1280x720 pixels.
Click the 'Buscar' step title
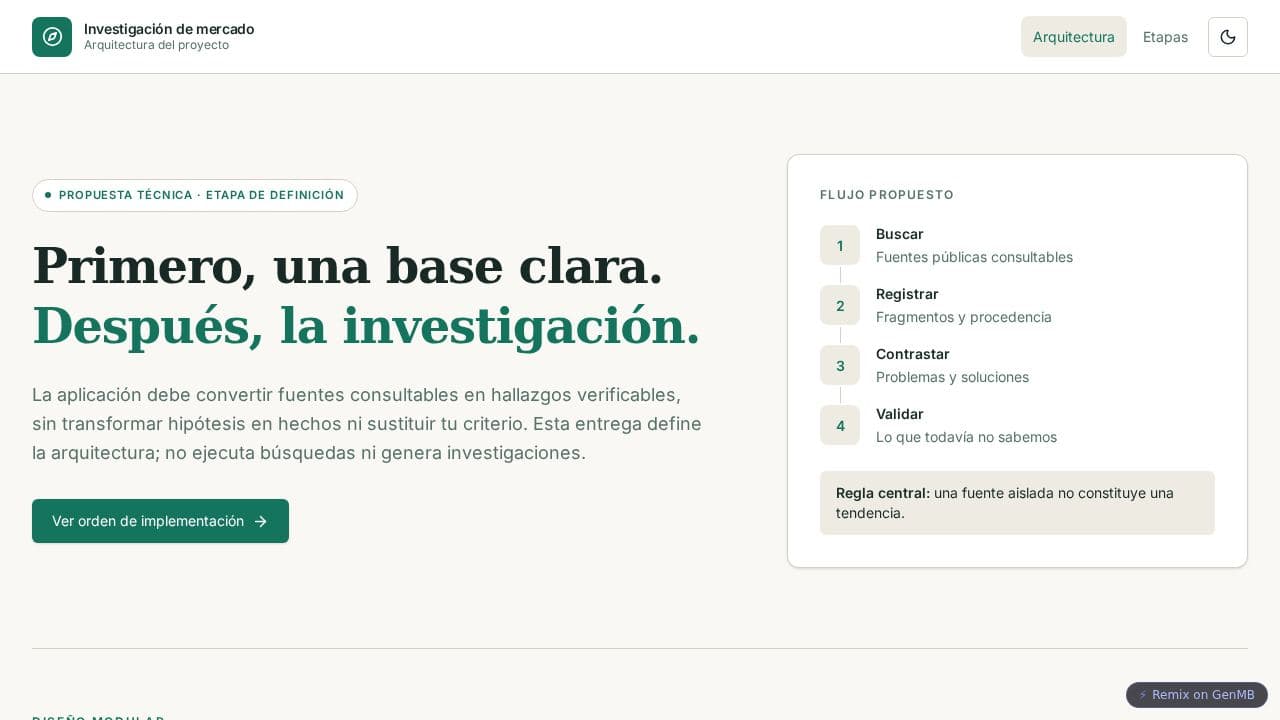[900, 234]
